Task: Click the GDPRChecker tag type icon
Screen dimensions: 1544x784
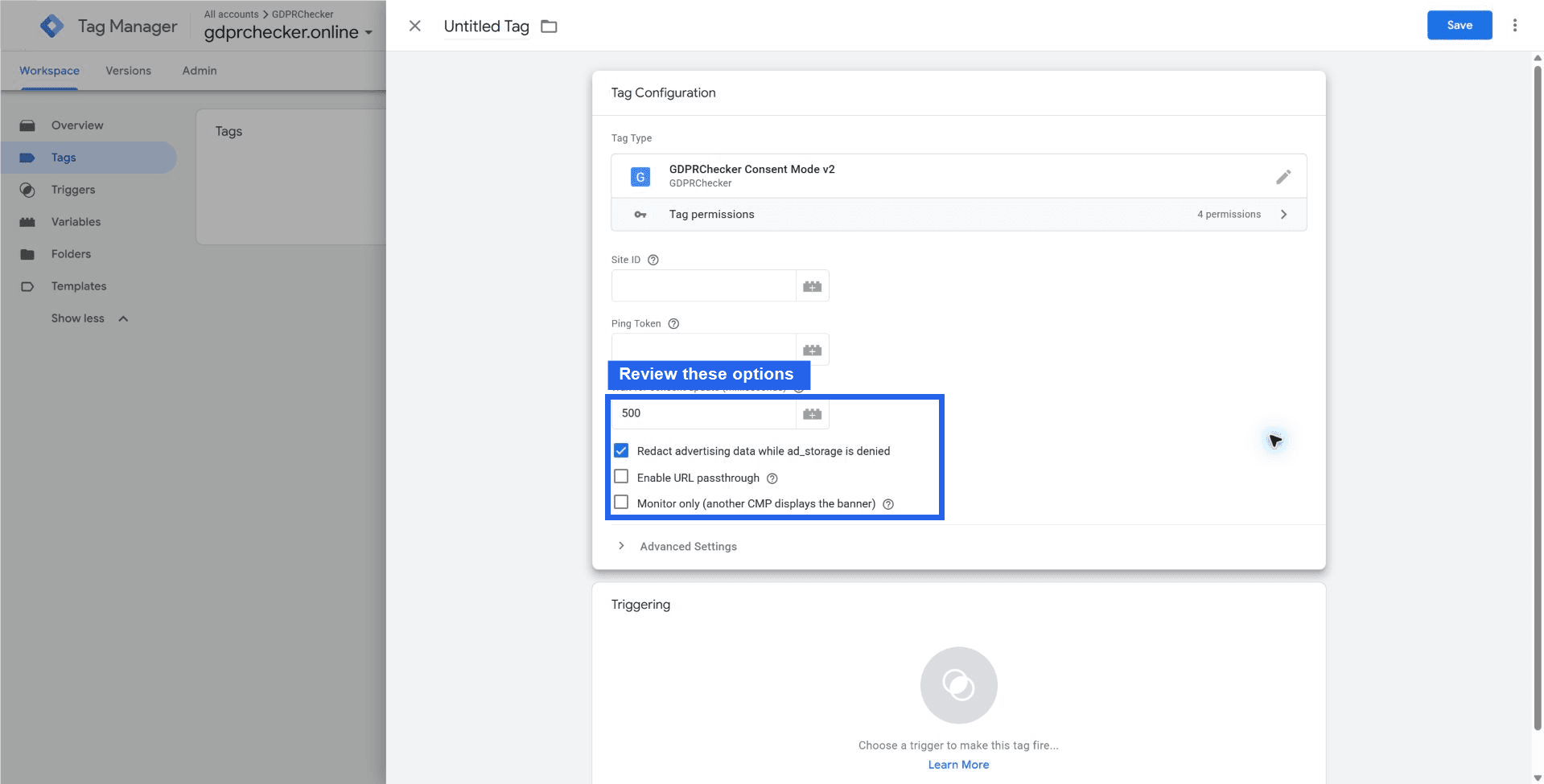Action: (x=640, y=176)
